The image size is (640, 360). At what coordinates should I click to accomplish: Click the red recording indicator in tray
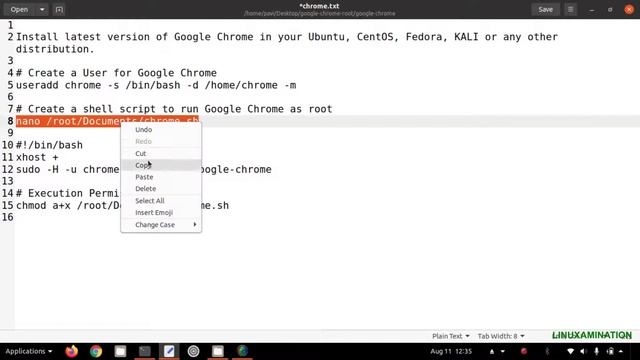(x=524, y=351)
